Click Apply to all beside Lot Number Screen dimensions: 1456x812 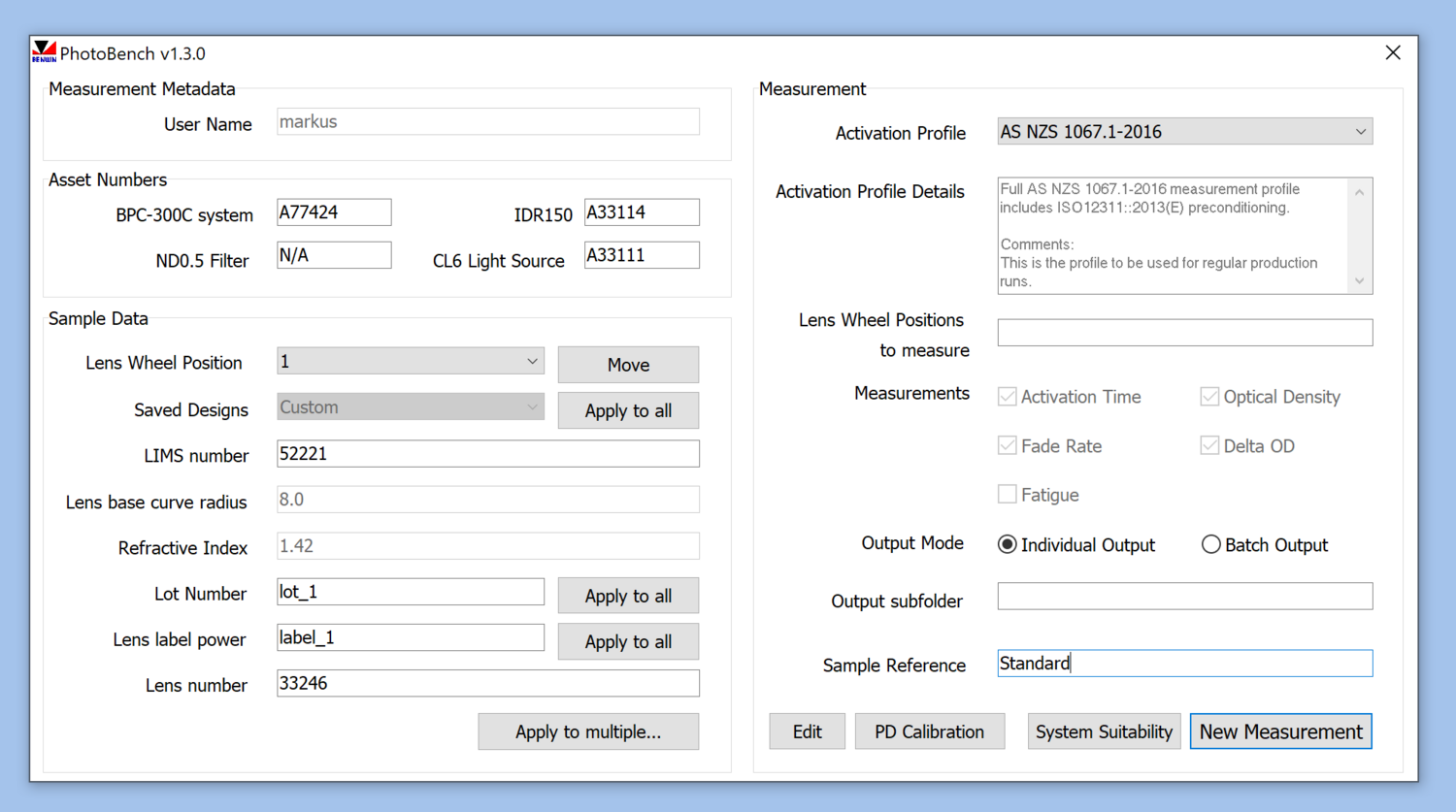pos(628,596)
